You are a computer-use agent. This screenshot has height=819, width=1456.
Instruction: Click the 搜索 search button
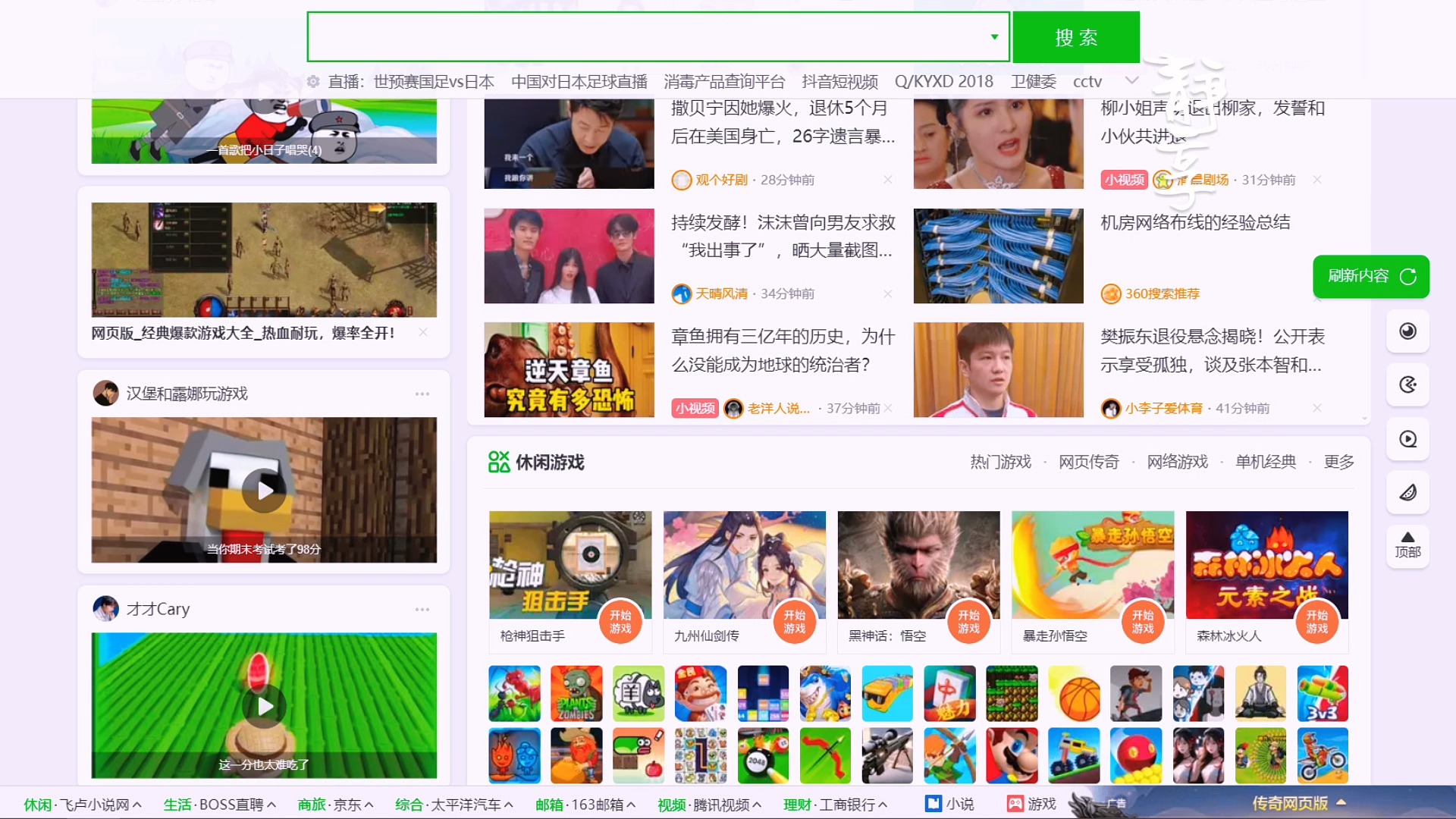pos(1077,36)
